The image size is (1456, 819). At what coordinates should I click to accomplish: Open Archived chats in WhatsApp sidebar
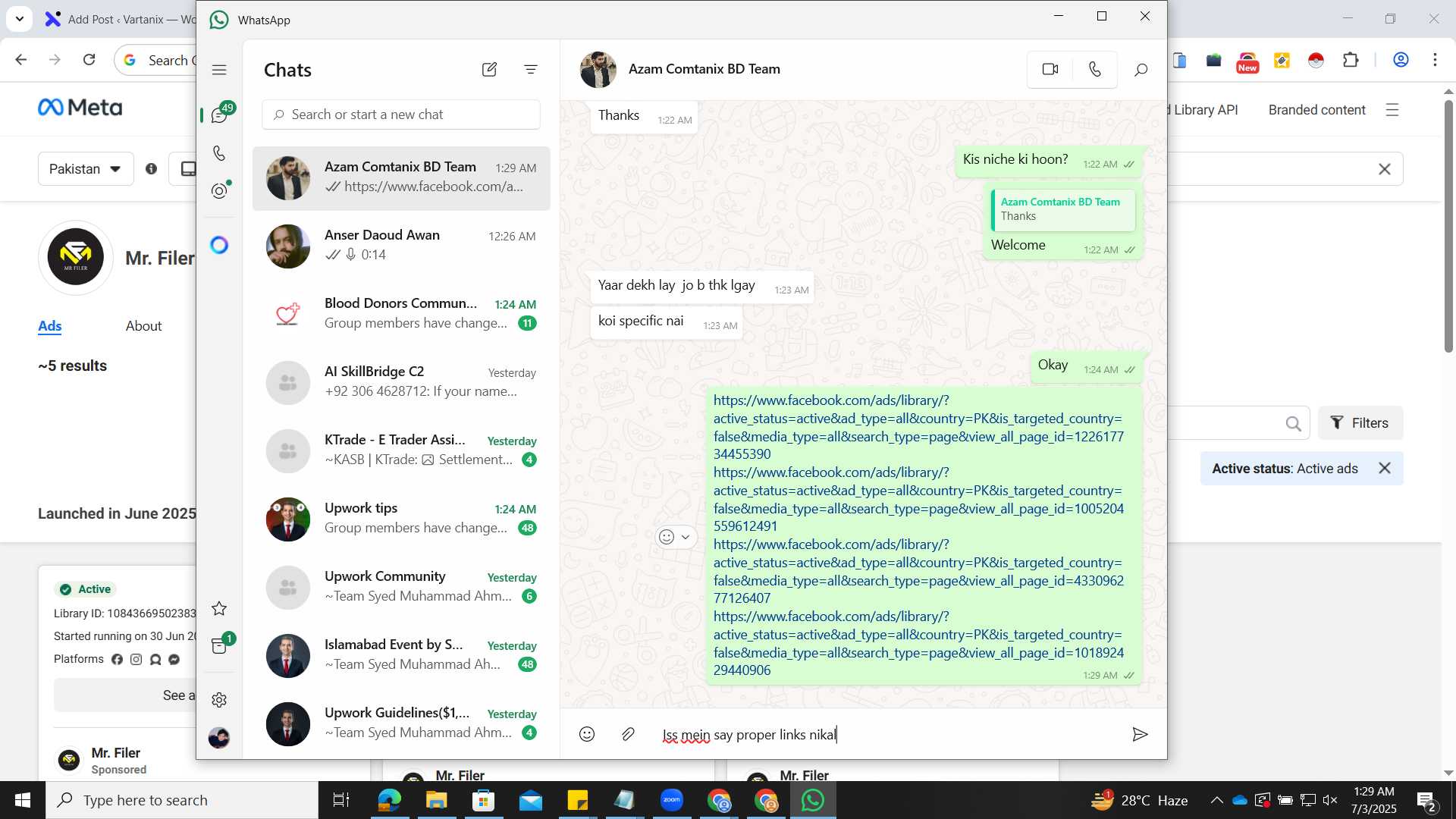(x=220, y=645)
